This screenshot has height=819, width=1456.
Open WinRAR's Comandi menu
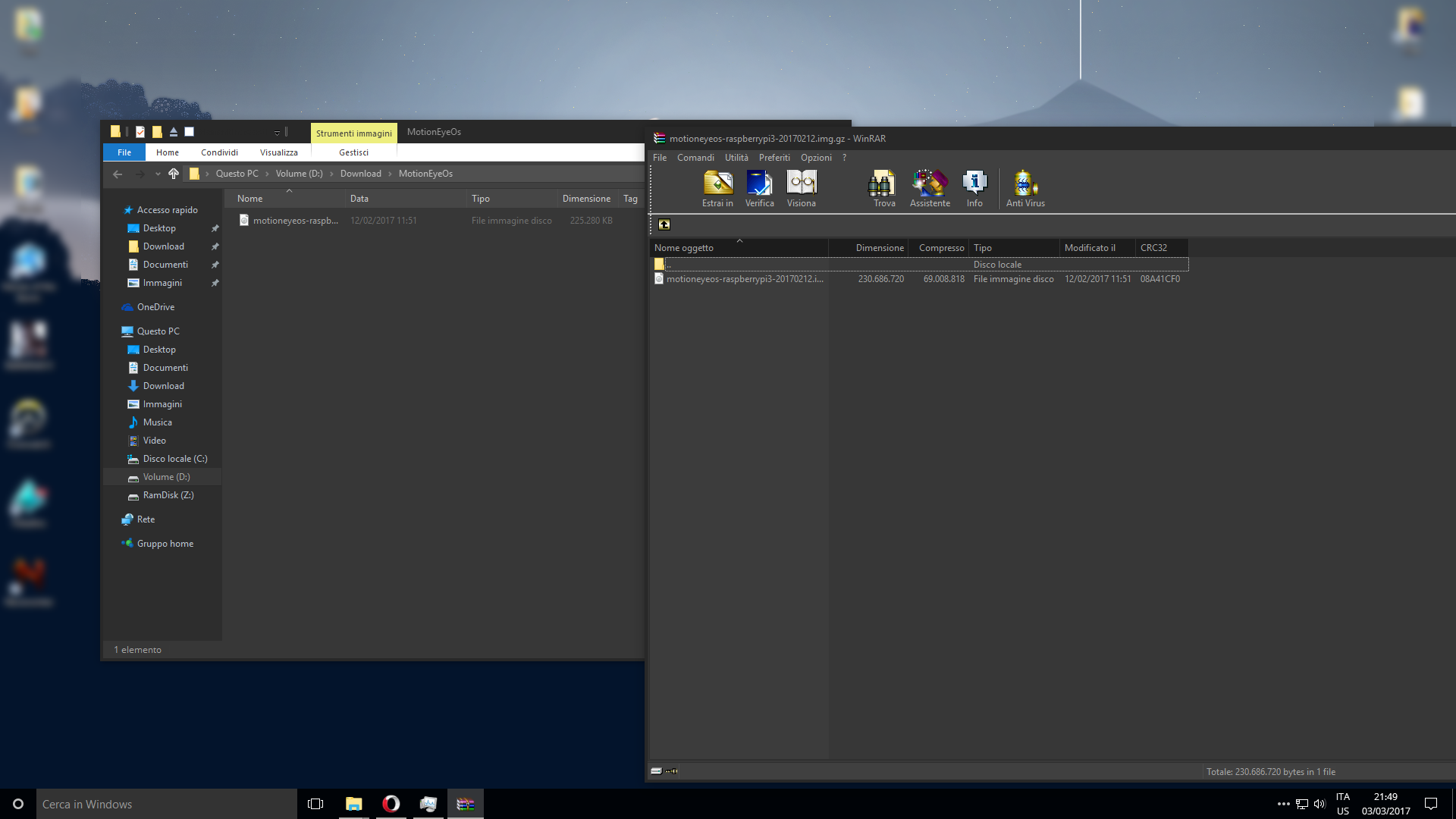click(x=695, y=158)
